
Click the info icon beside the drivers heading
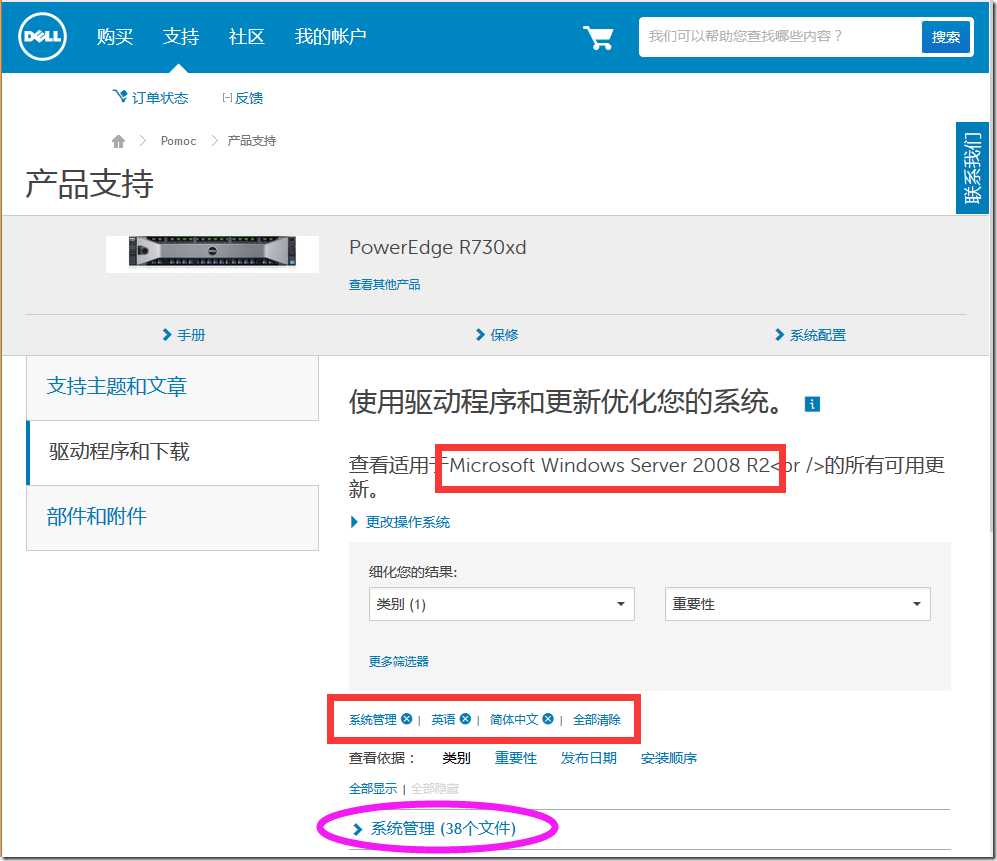coord(812,404)
